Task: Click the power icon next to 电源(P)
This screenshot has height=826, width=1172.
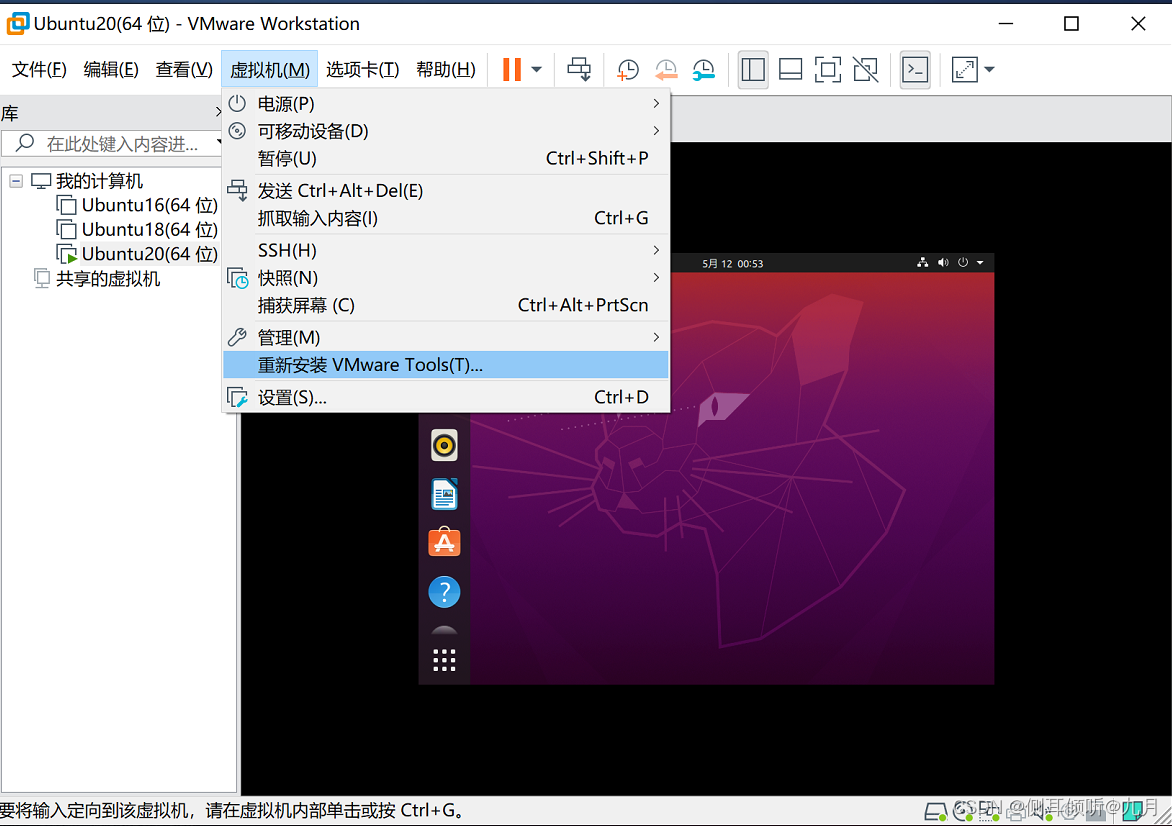Action: pos(237,103)
